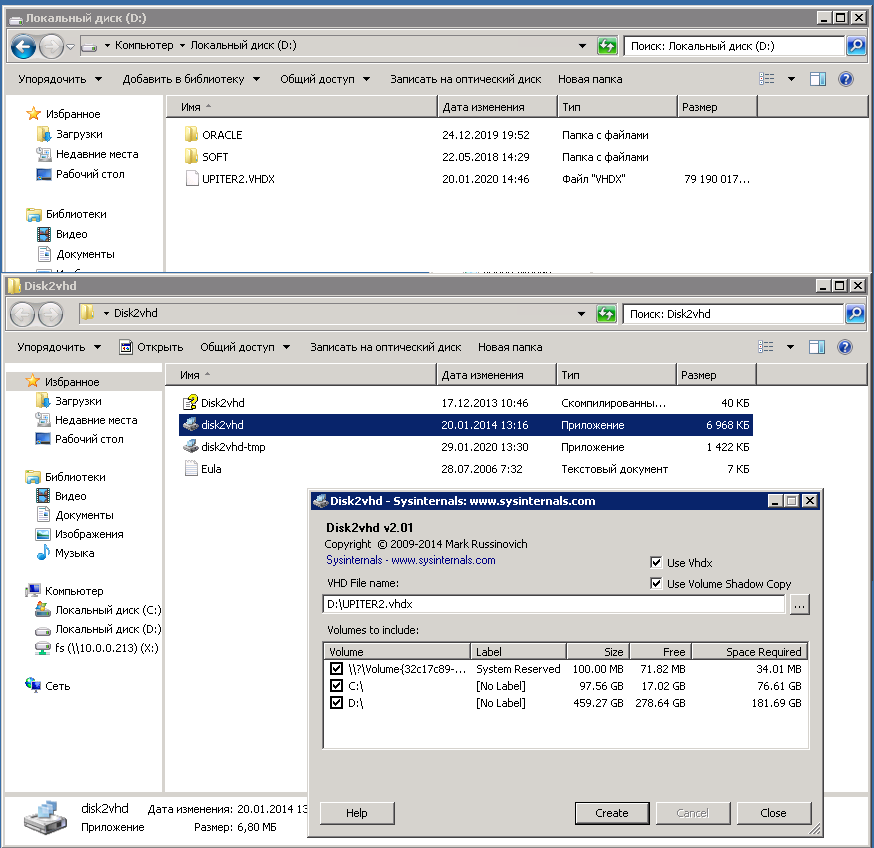
Task: Click browse (...) button for VHD file name
Action: click(799, 604)
